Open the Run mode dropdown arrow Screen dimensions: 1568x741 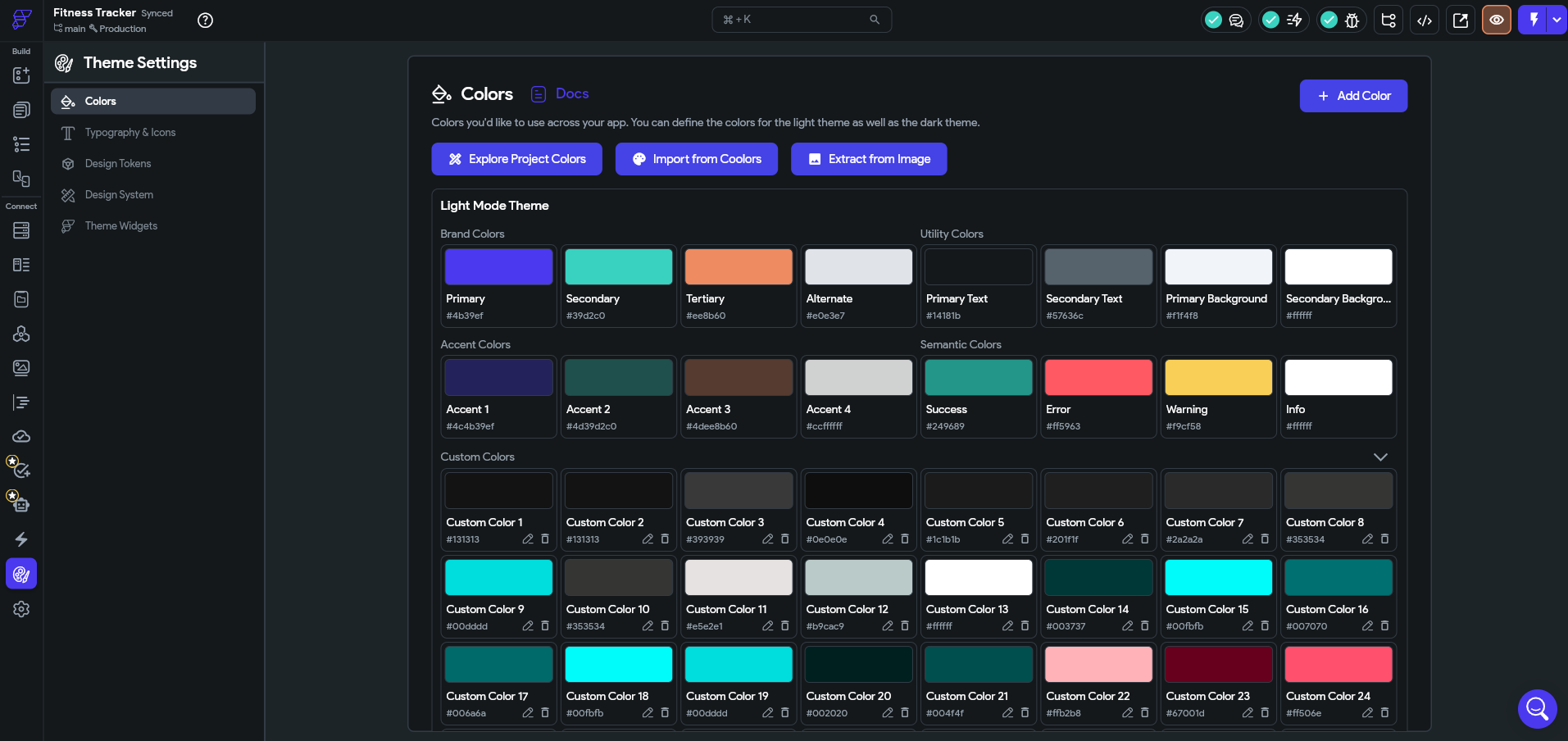[x=1557, y=20]
